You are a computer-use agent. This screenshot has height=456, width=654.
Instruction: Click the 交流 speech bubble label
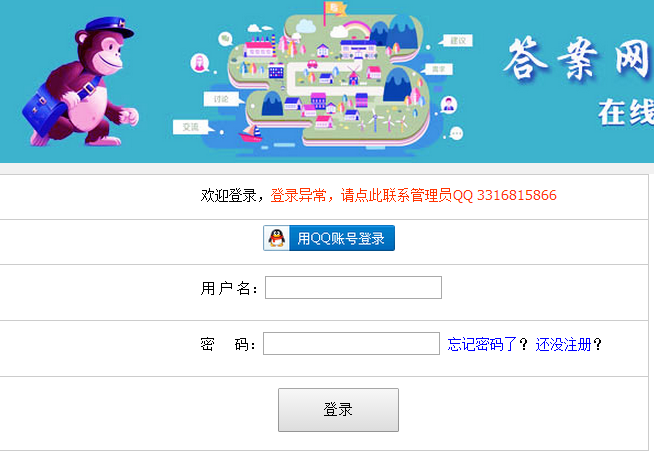pos(191,127)
